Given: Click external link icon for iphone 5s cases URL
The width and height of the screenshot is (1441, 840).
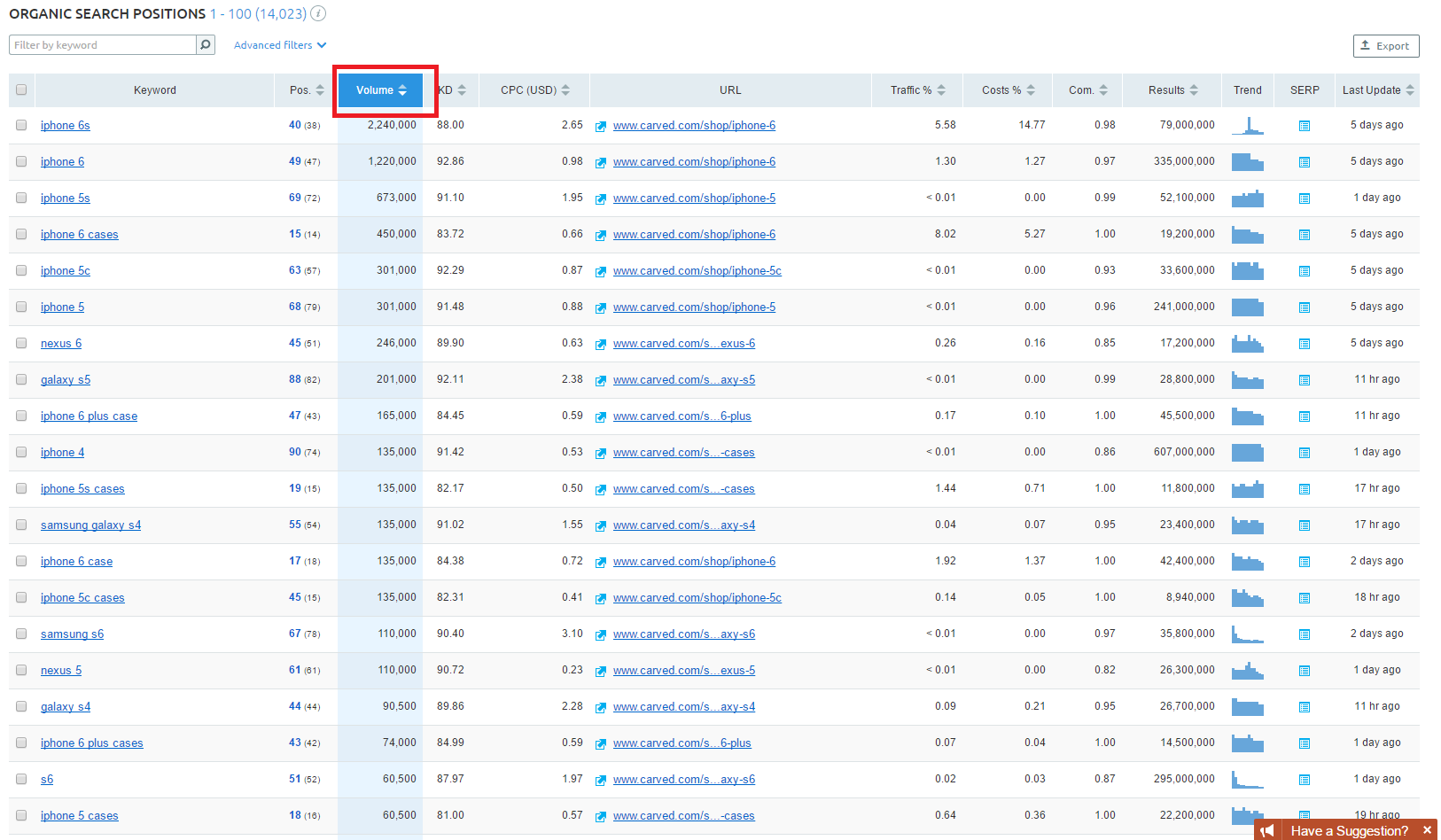Looking at the screenshot, I should tap(601, 489).
